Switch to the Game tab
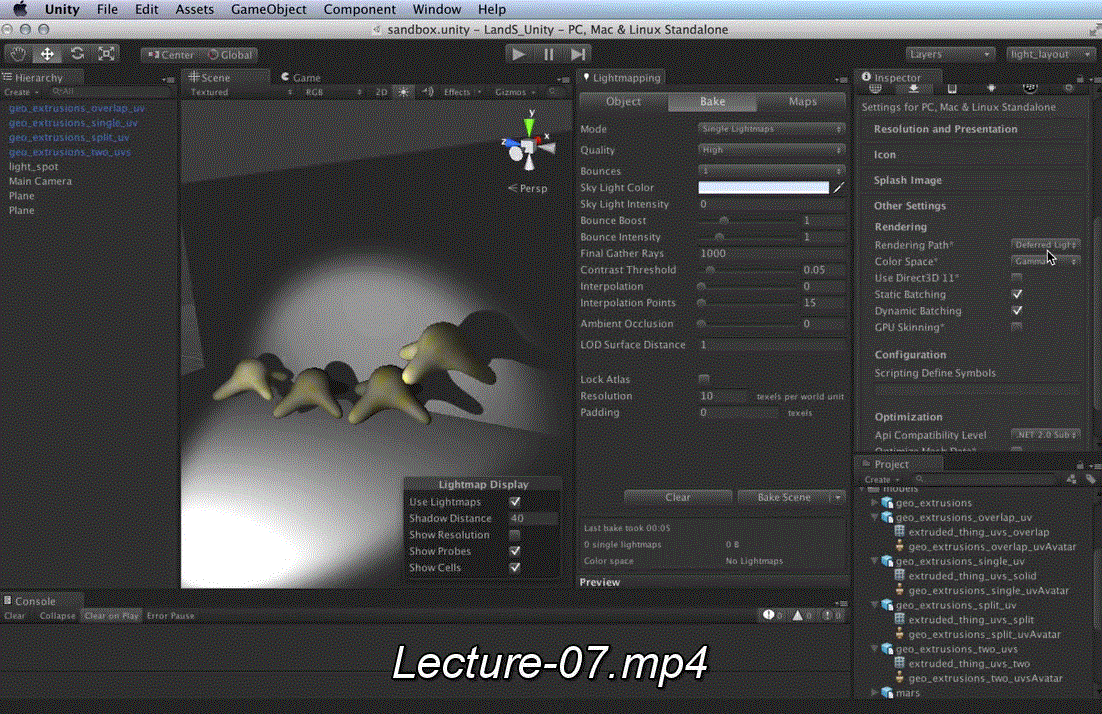 point(302,77)
